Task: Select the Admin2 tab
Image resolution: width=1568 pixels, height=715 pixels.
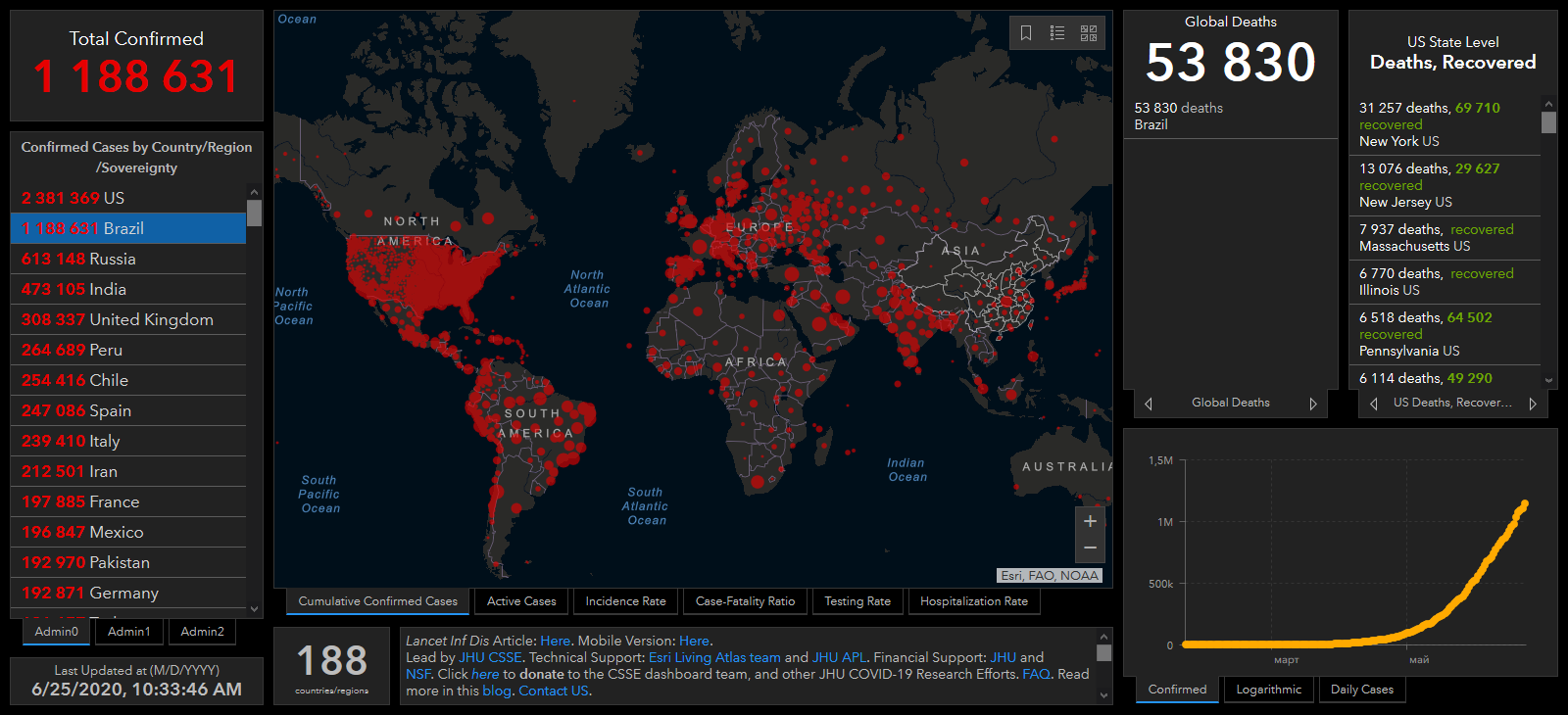Action: tap(203, 632)
